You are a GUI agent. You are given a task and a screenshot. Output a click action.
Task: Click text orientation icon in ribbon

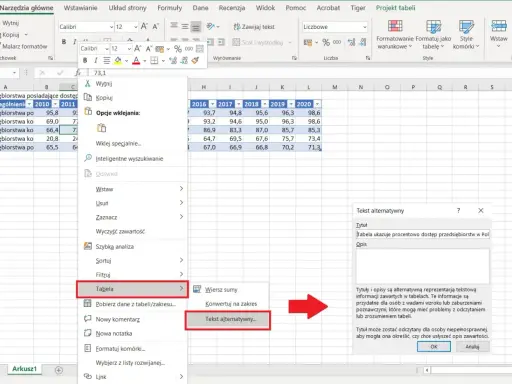coord(210,26)
